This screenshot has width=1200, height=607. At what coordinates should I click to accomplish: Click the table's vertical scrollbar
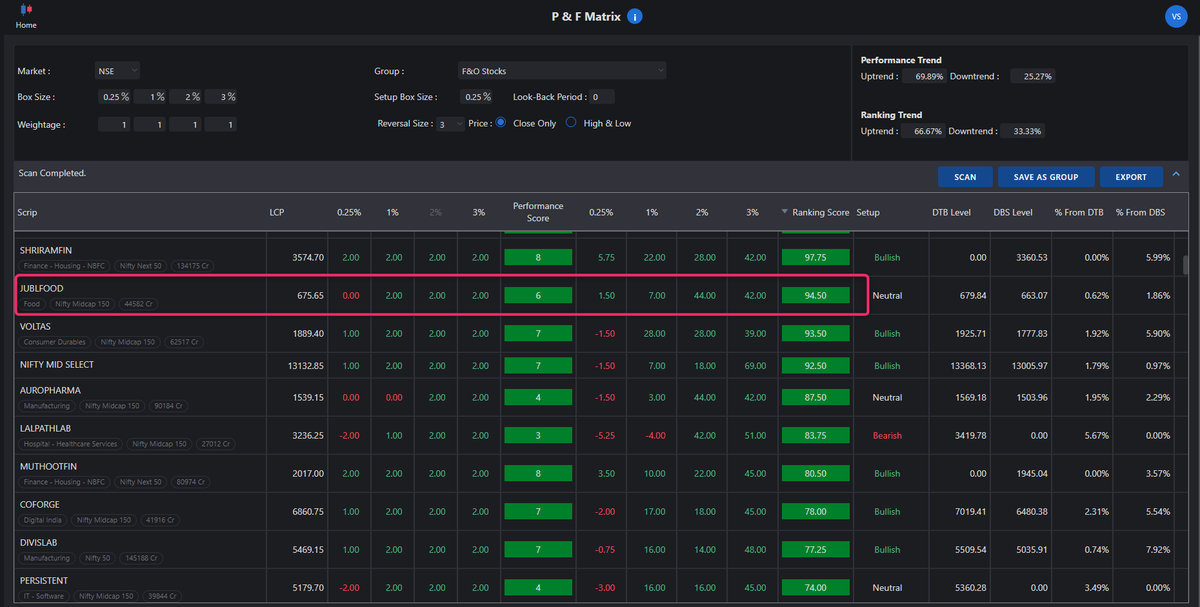click(1186, 265)
